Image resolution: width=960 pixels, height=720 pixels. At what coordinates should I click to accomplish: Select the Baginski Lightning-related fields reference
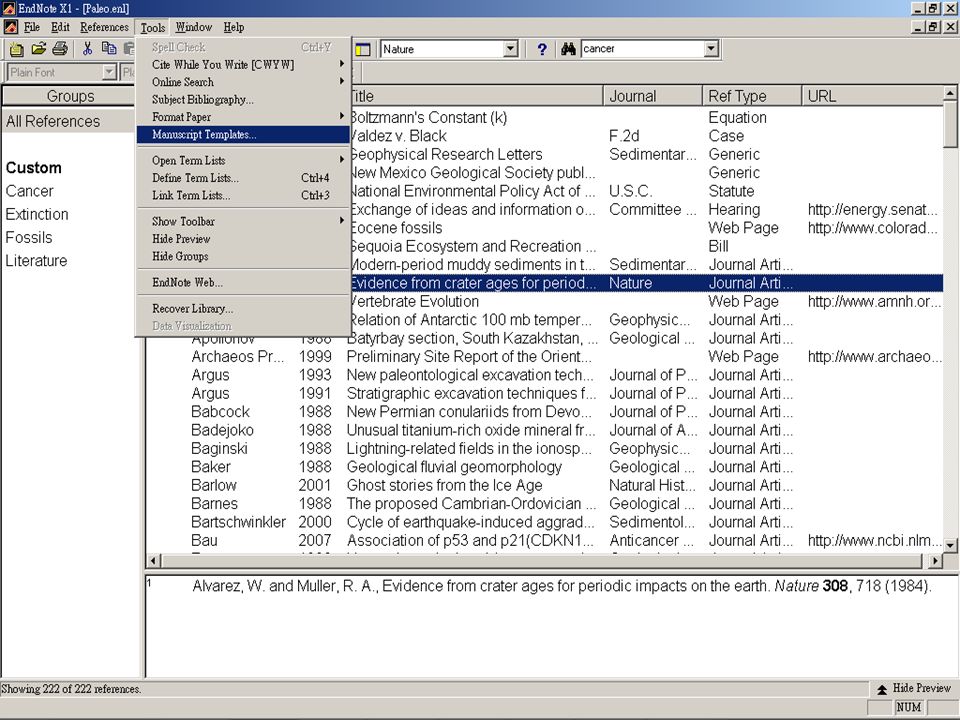[544, 448]
